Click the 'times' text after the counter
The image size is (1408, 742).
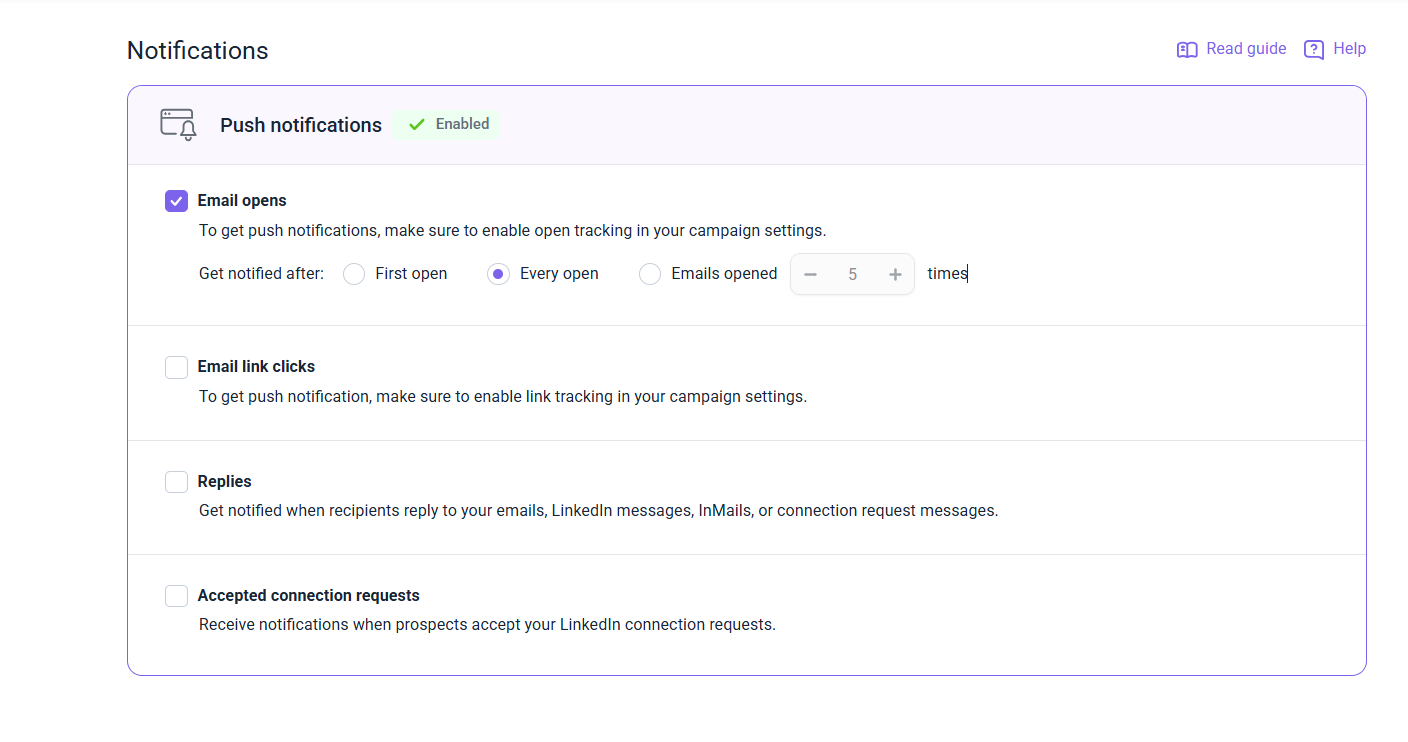click(x=947, y=274)
